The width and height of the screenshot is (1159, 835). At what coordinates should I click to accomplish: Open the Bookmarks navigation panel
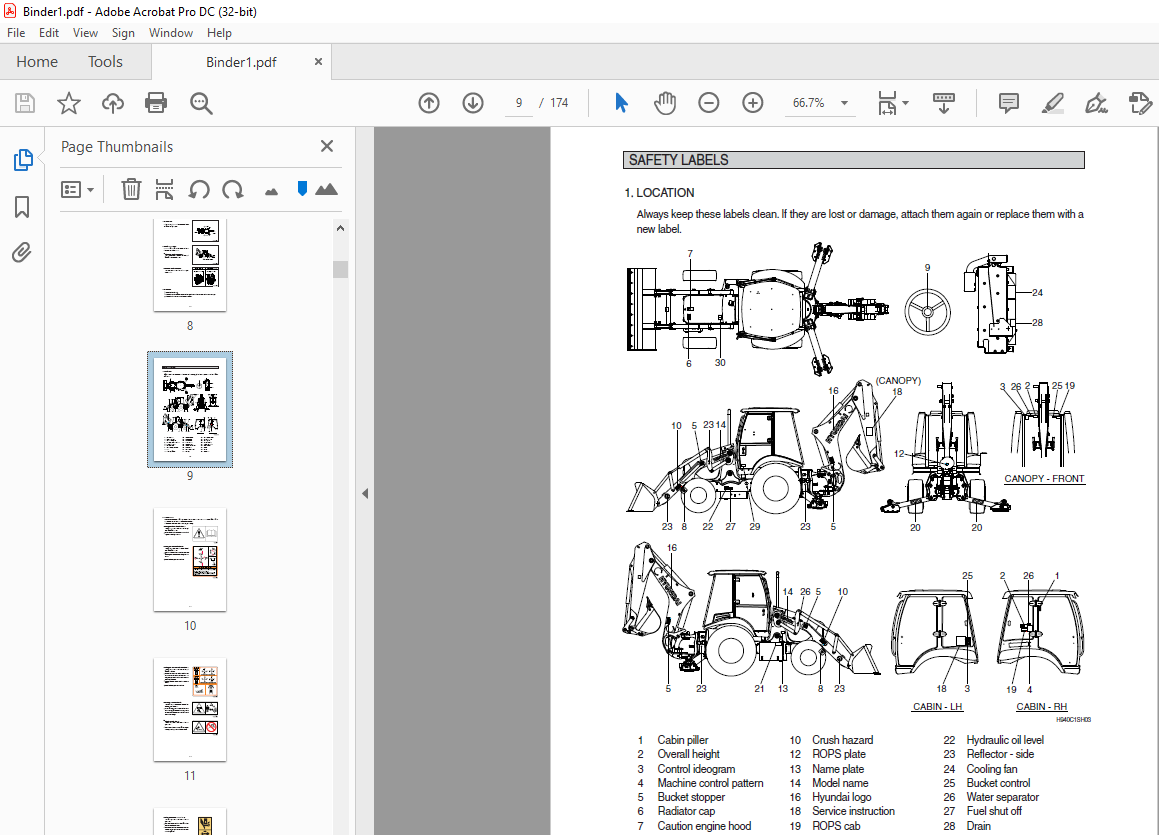[x=22, y=207]
